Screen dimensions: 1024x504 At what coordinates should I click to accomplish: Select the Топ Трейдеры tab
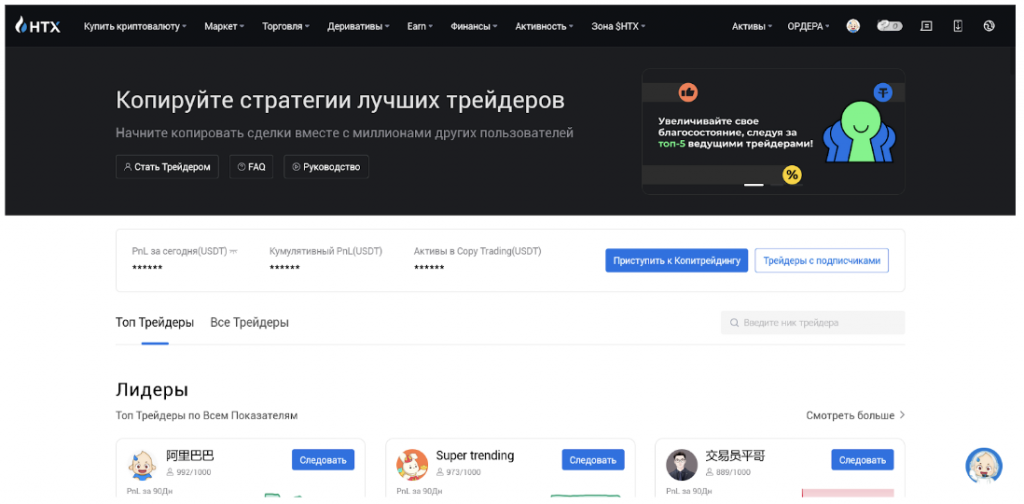click(x=155, y=323)
